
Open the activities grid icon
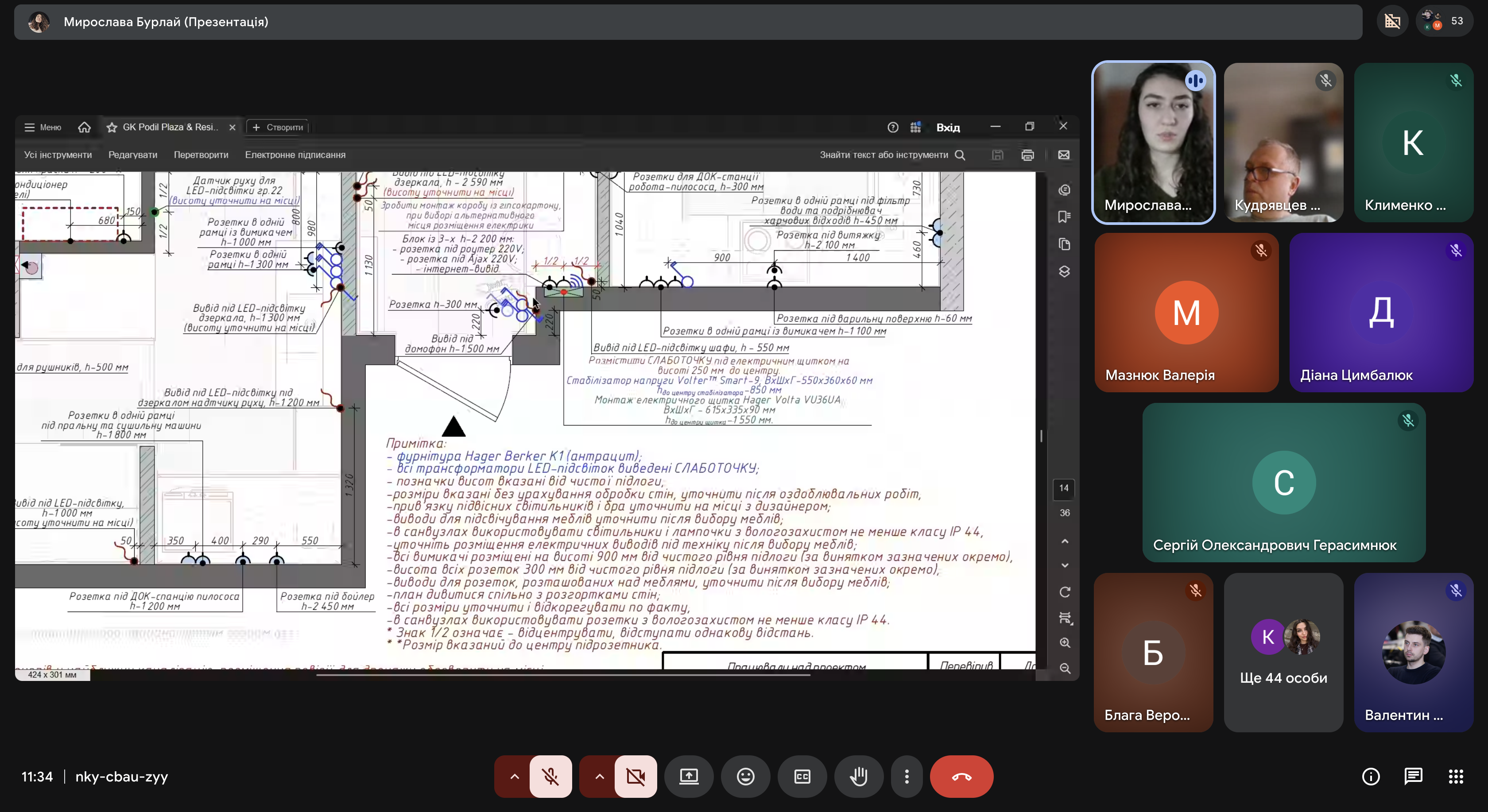click(1456, 777)
